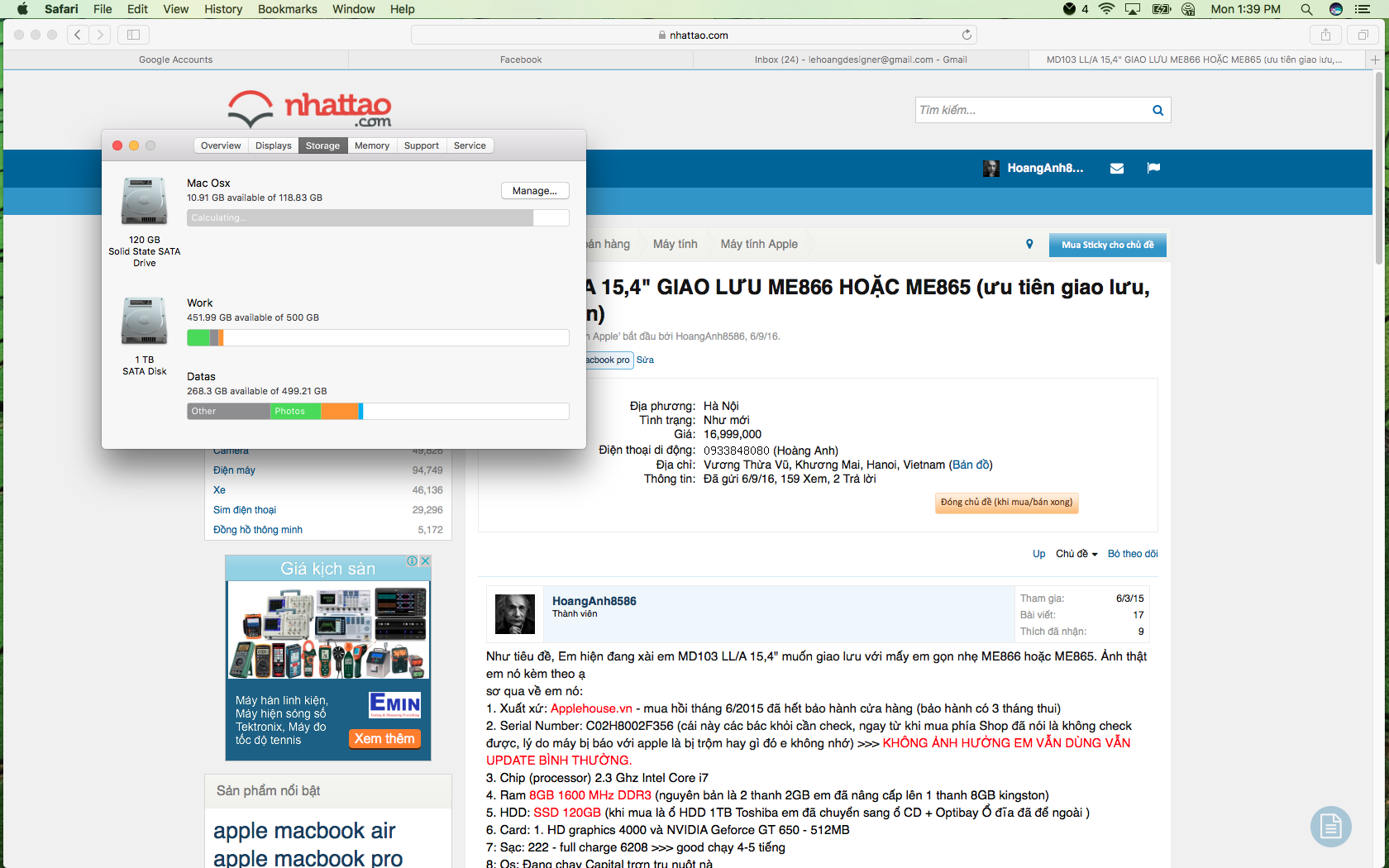Click Safari's sidebar toggle icon
This screenshot has height=868, width=1389.
pos(133,35)
